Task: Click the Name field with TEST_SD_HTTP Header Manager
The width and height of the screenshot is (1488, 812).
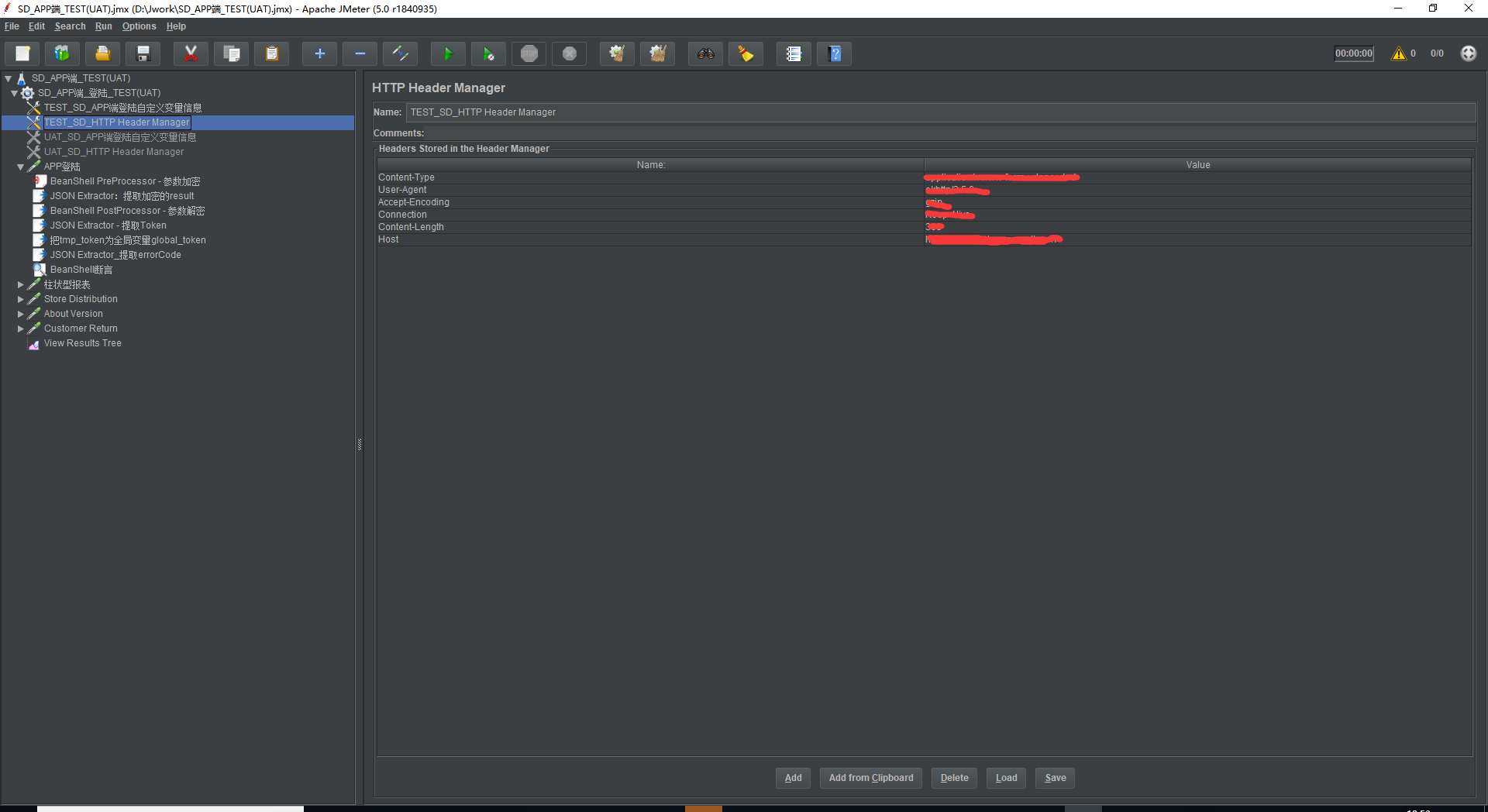Action: pyautogui.click(x=941, y=112)
